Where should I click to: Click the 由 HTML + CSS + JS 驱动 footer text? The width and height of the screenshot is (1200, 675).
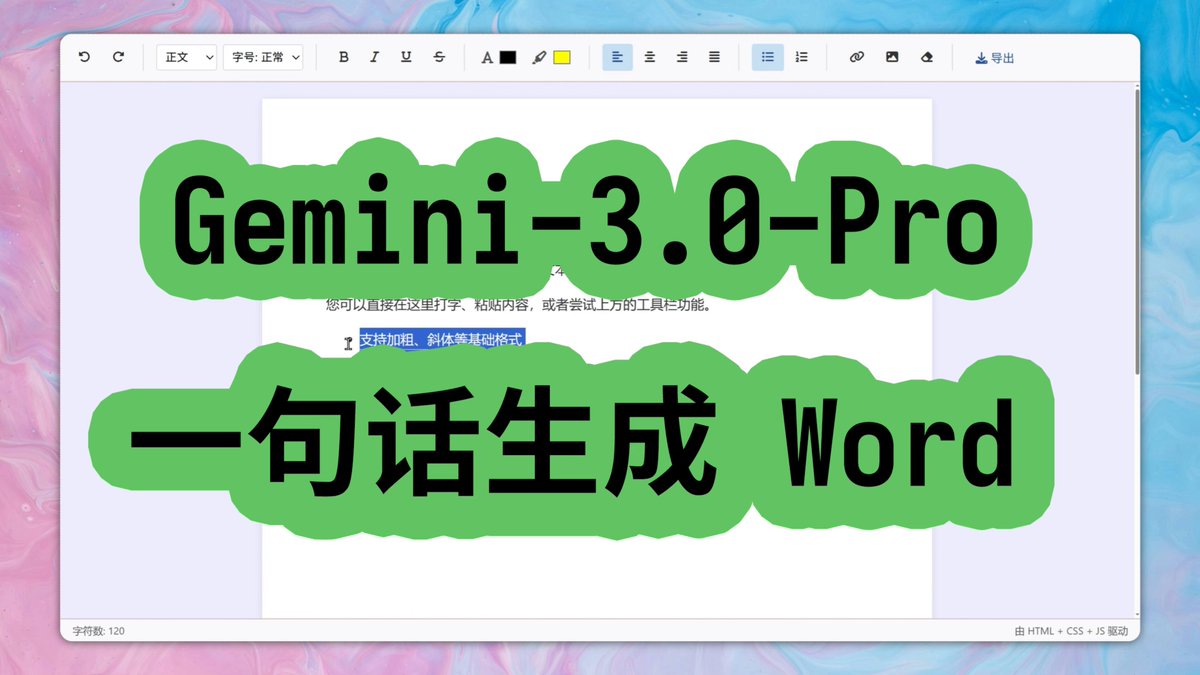(1071, 631)
